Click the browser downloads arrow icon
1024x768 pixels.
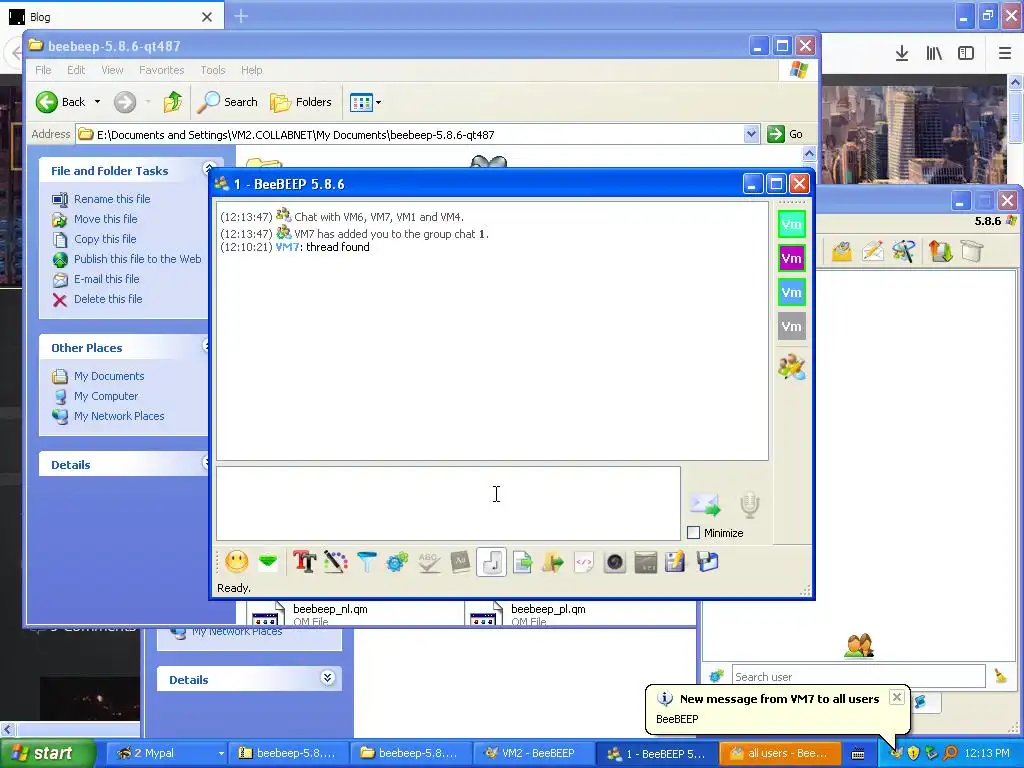(x=902, y=54)
